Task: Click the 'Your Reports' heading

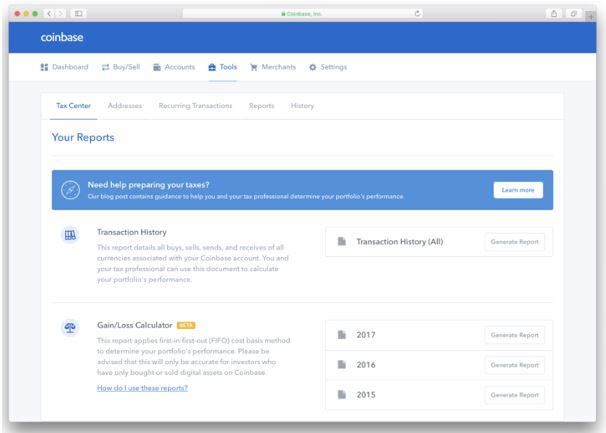Action: 83,137
